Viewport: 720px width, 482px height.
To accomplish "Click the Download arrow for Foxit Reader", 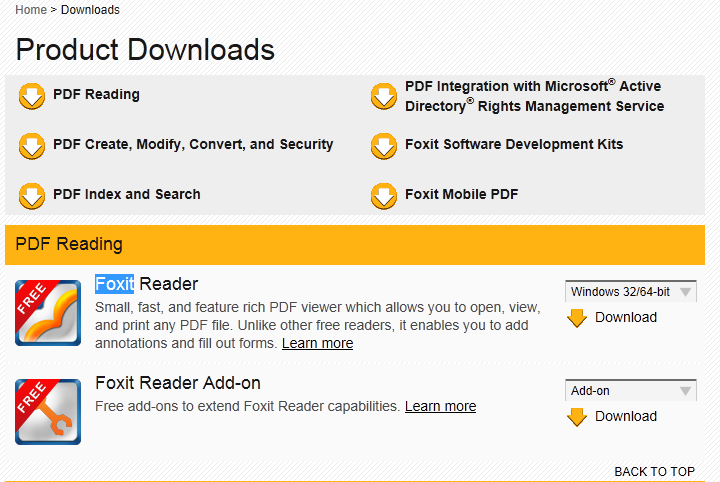I will 577,318.
